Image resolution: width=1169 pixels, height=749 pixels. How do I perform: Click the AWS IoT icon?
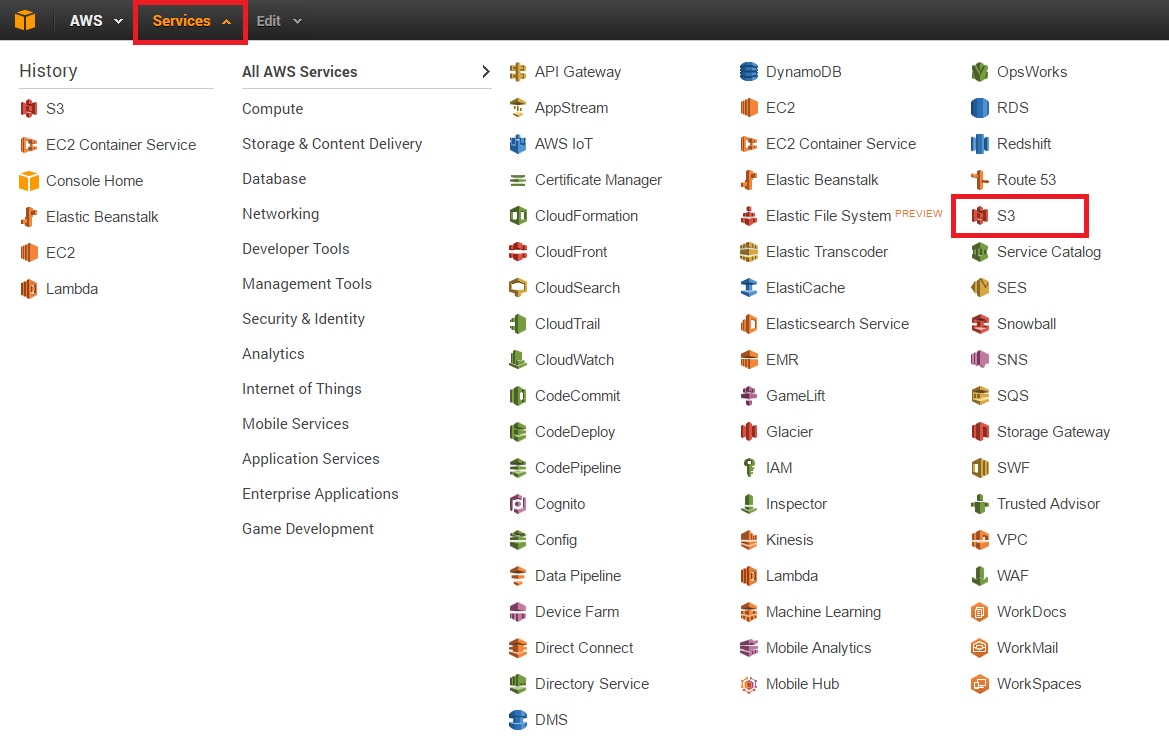point(517,144)
